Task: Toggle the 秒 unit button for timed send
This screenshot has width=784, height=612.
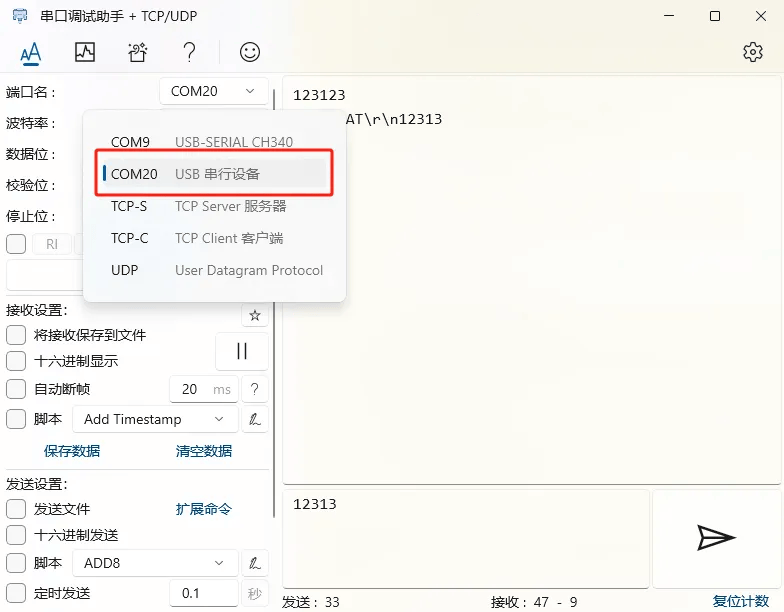Action: point(255,594)
